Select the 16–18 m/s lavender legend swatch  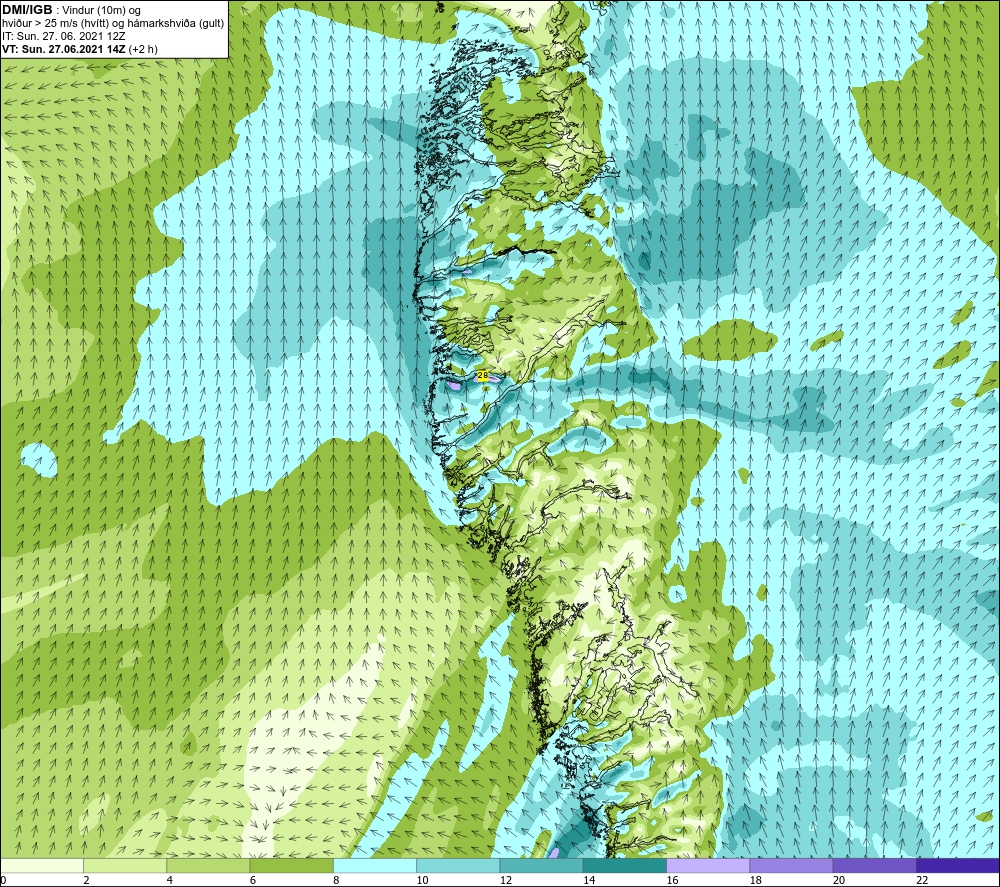[x=708, y=865]
